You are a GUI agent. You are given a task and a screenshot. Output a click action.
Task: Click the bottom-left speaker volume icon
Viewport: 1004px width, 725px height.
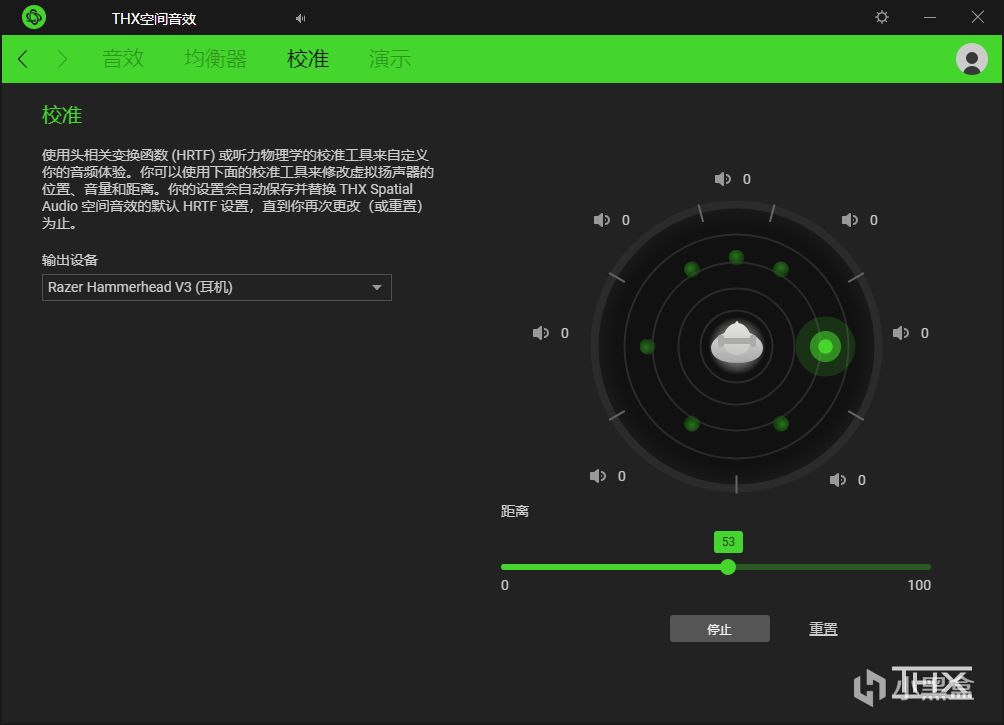[x=598, y=476]
